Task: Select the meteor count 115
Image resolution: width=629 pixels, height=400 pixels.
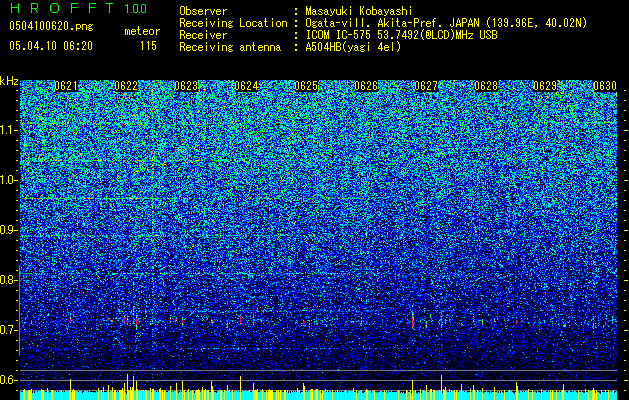Action: click(148, 46)
